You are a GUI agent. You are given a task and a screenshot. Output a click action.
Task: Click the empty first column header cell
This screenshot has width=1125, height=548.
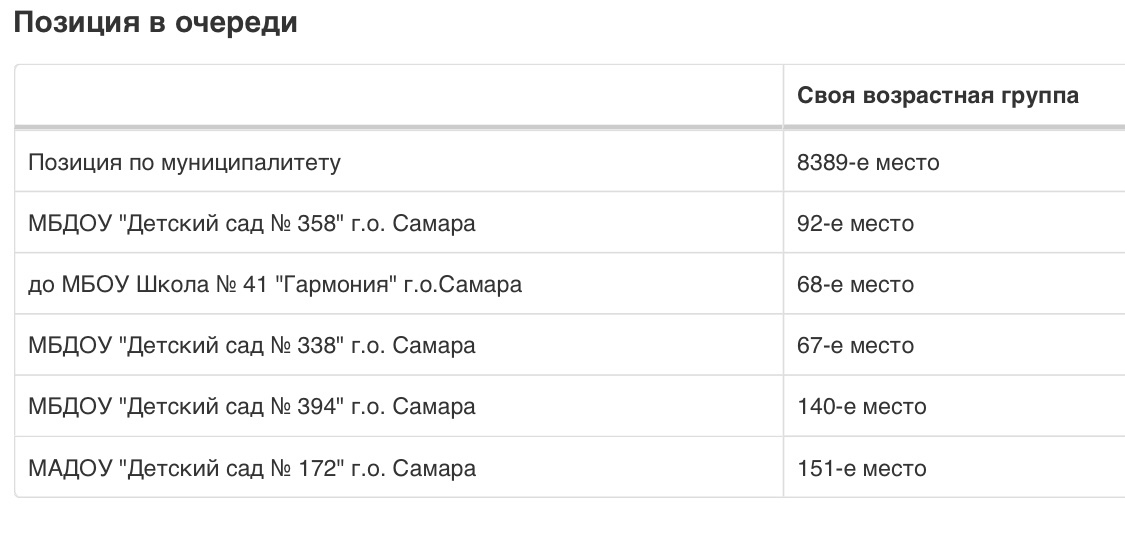pos(399,95)
